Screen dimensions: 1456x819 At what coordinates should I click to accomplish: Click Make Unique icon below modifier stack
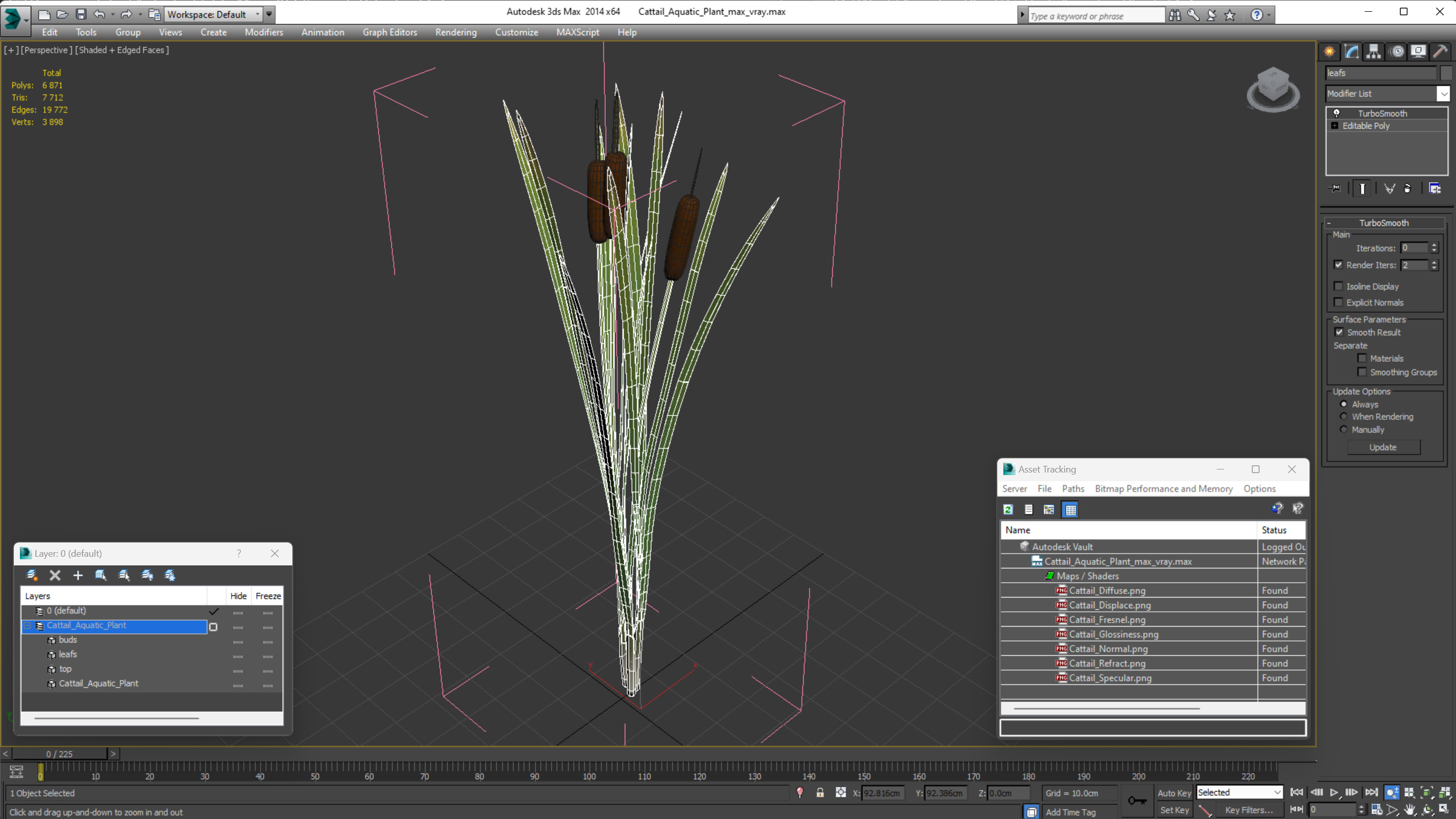1389,188
